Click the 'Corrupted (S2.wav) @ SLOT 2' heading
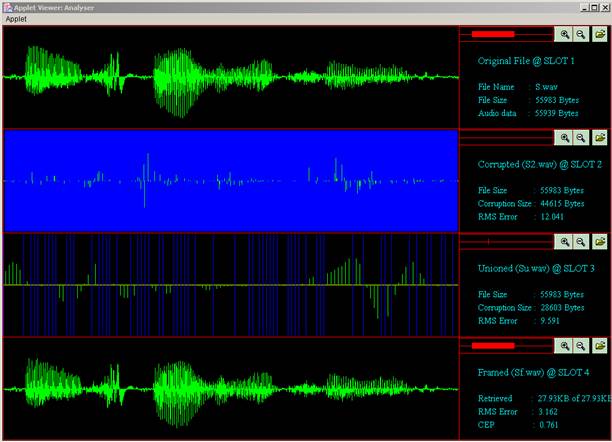 click(x=540, y=164)
